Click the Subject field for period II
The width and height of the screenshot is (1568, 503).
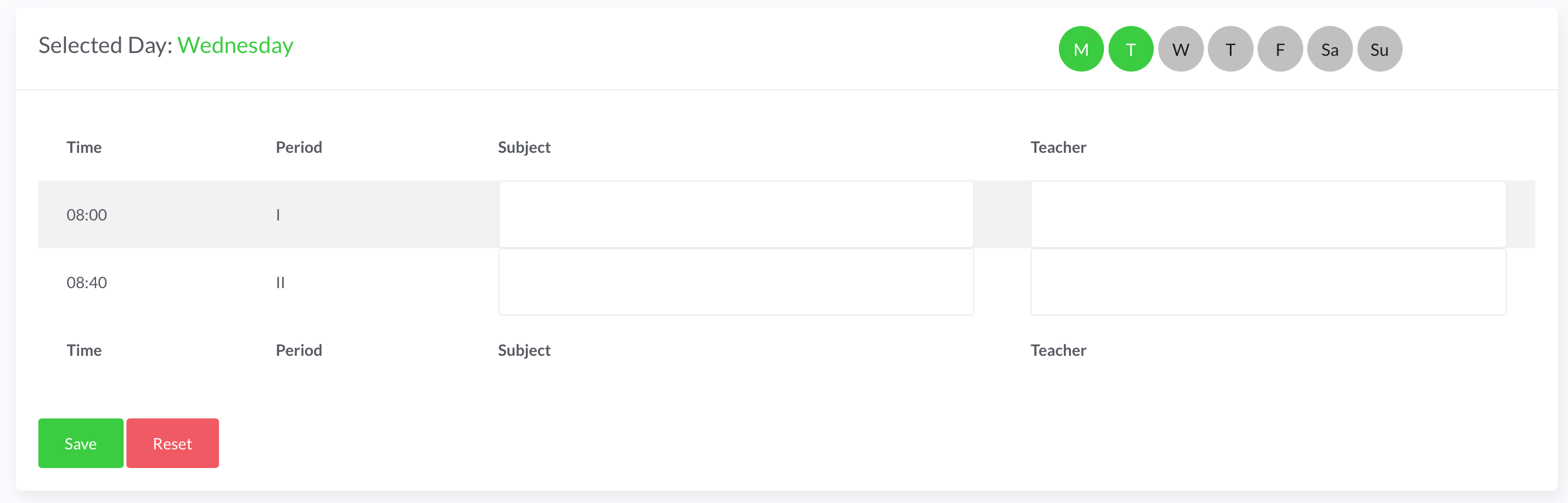click(x=735, y=282)
